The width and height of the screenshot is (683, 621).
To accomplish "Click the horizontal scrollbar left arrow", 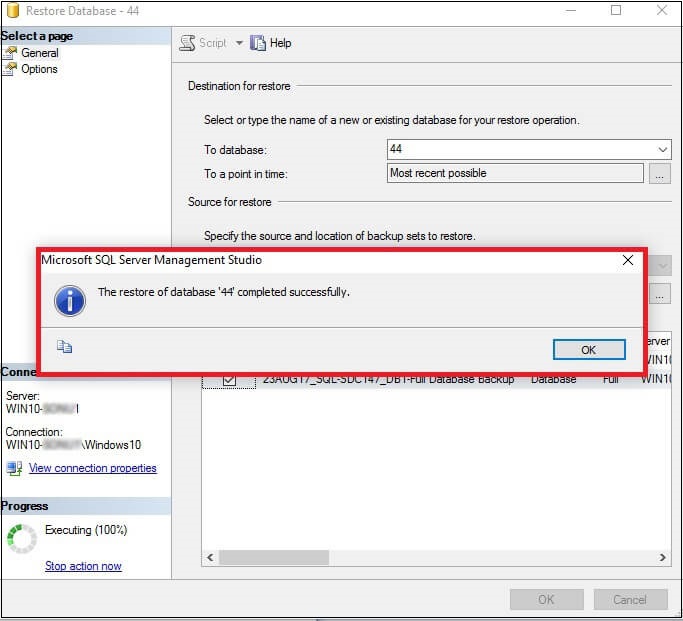I will [x=210, y=557].
